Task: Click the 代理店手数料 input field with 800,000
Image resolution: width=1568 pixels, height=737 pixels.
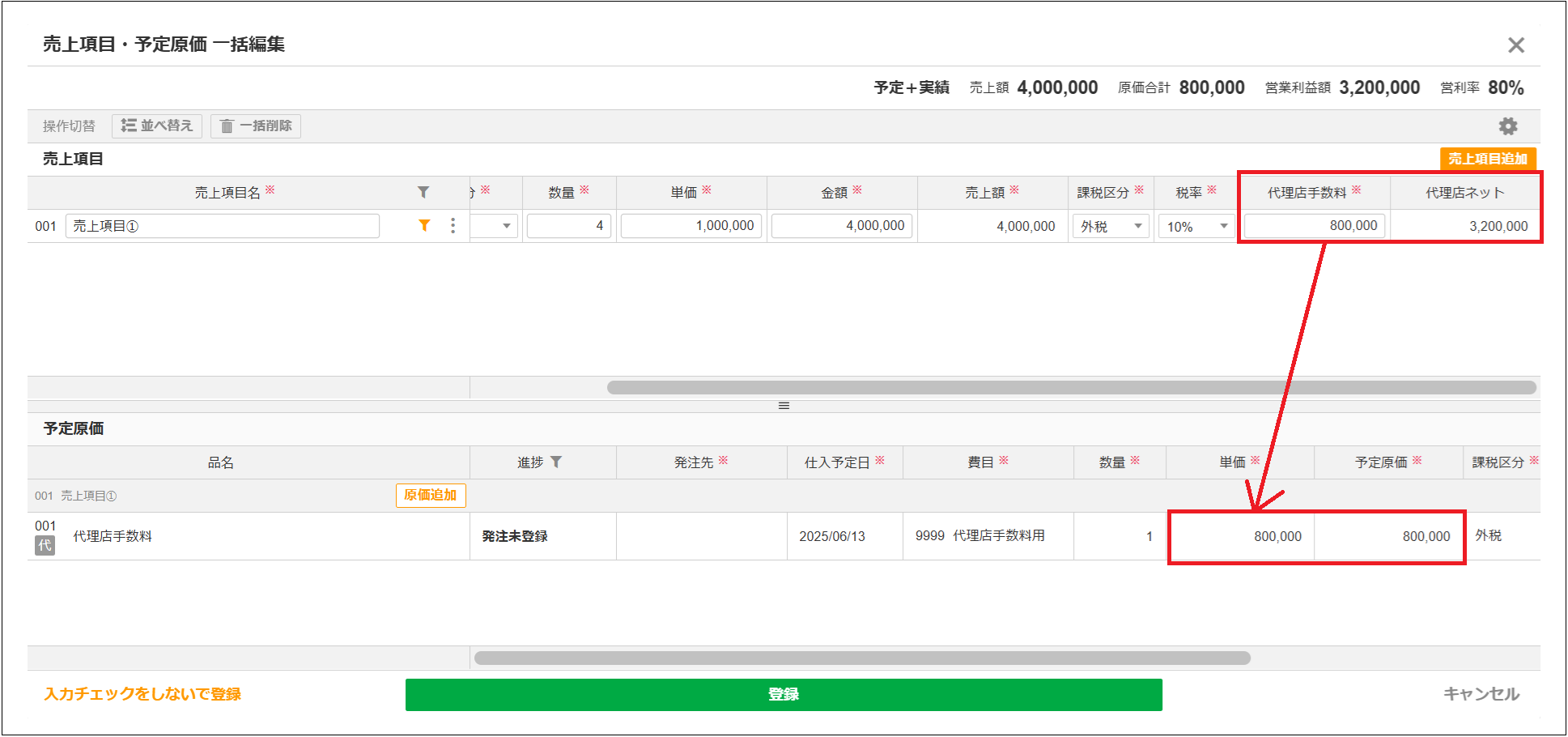Action: tap(1315, 226)
